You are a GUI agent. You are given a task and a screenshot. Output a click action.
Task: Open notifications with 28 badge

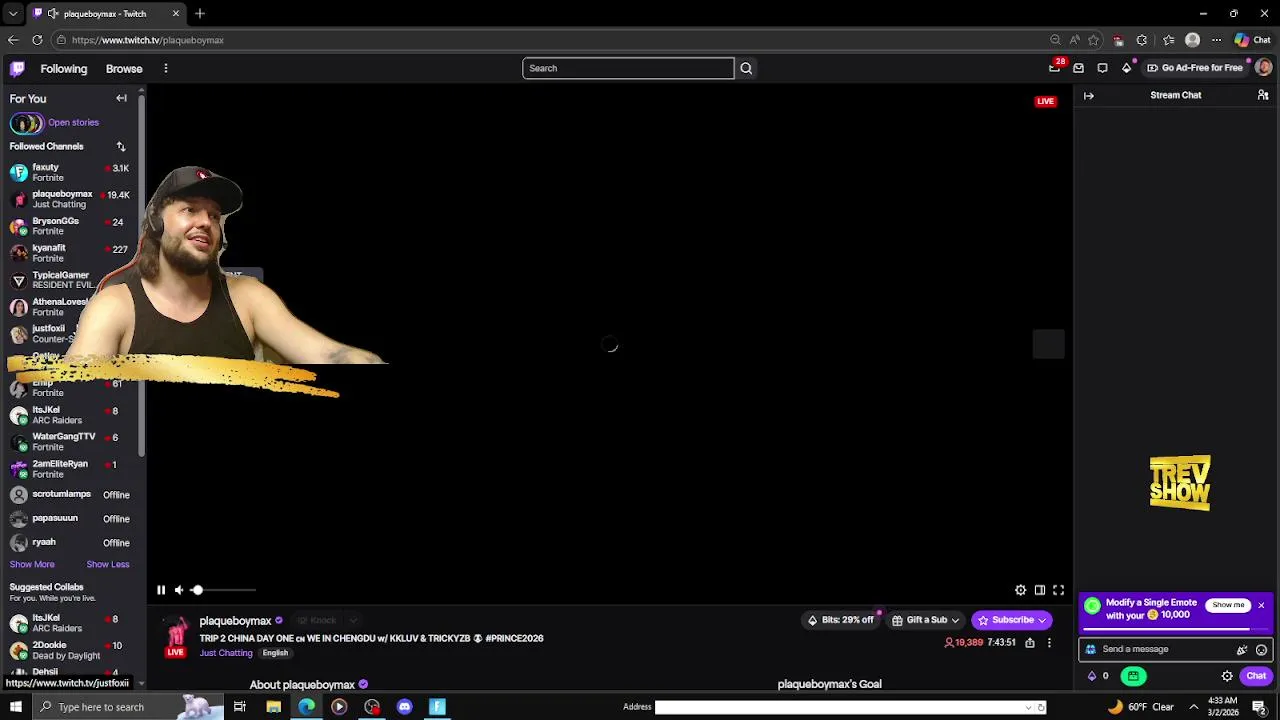[1055, 67]
